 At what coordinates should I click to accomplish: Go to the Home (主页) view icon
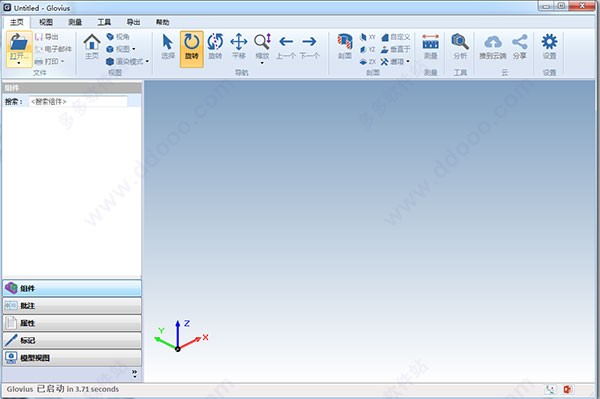tap(92, 47)
